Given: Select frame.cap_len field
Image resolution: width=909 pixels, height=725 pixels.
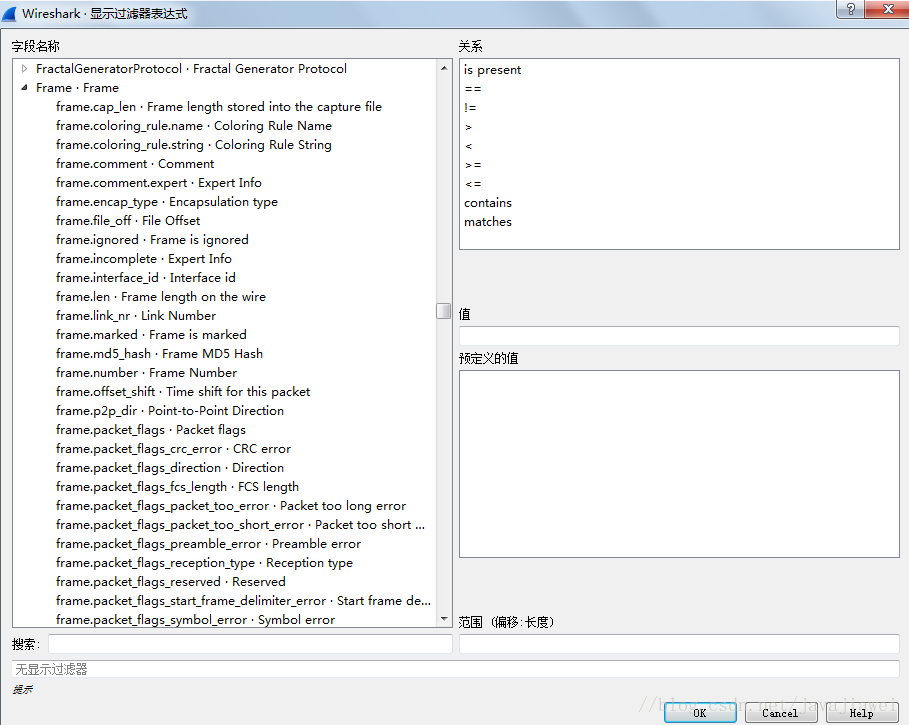Looking at the screenshot, I should point(219,107).
